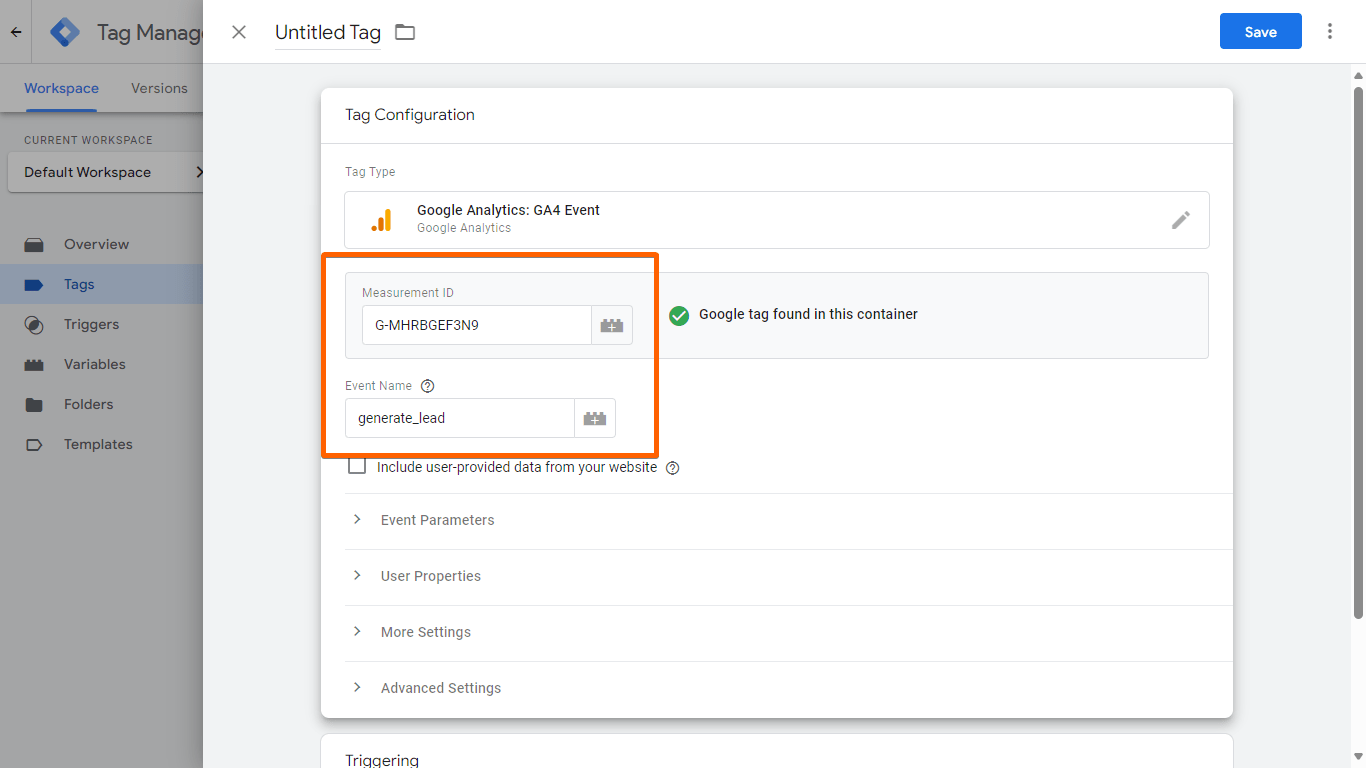The width and height of the screenshot is (1366, 768).
Task: Click the blue Save button
Action: pyautogui.click(x=1260, y=32)
